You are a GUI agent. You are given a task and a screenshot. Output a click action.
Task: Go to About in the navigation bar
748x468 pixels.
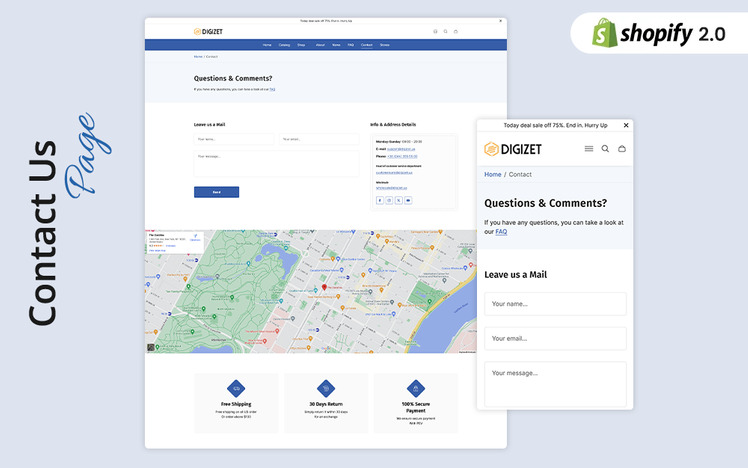tap(320, 45)
